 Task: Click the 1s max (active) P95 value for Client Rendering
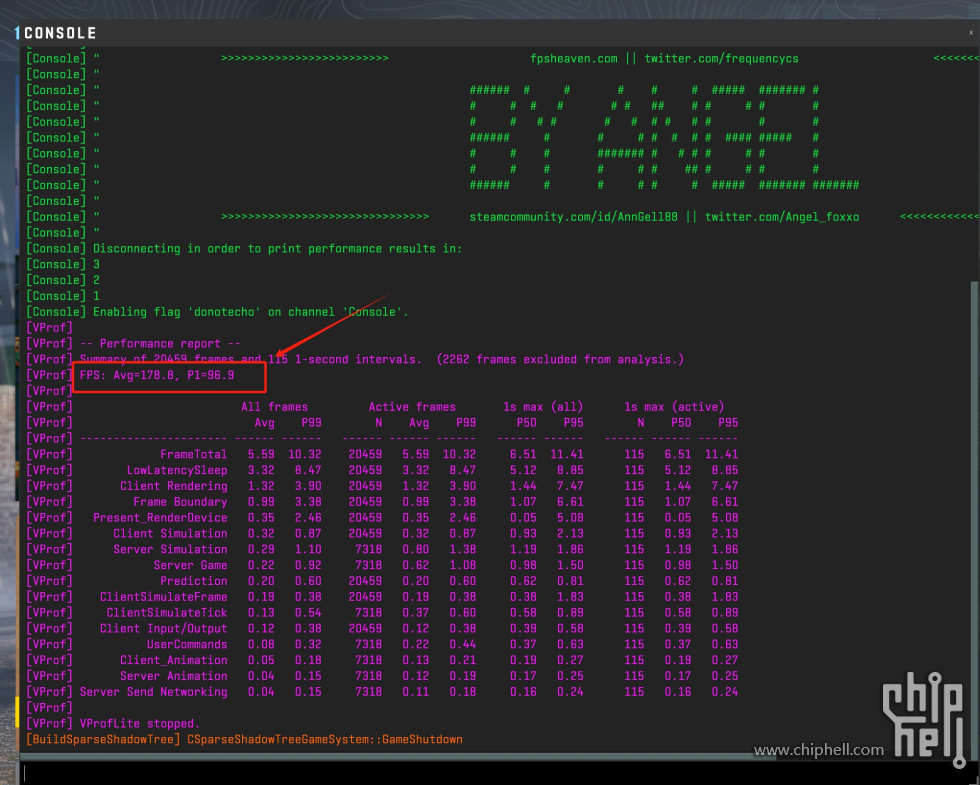pos(724,486)
